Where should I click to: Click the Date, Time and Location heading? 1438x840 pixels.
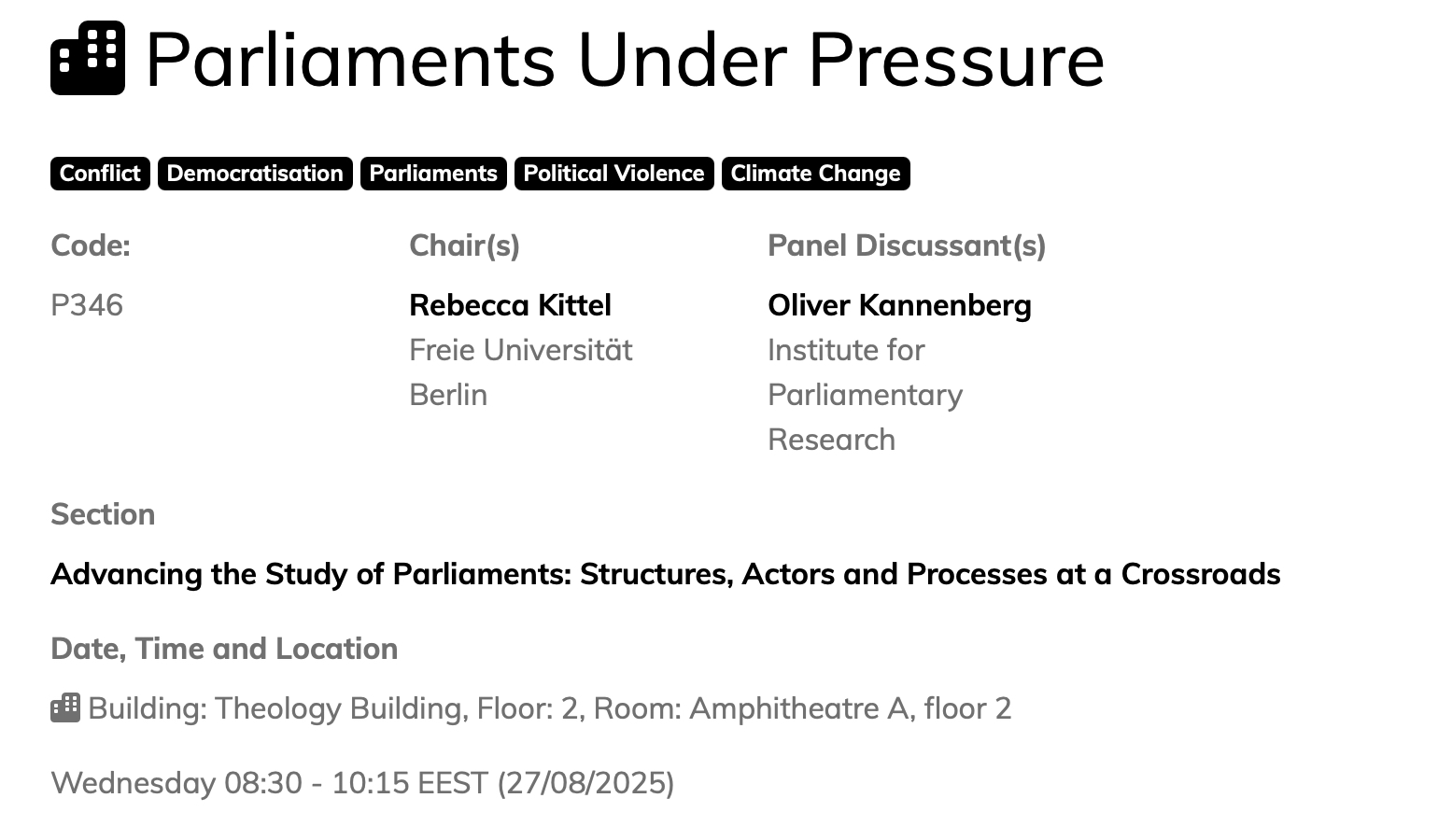coord(224,649)
